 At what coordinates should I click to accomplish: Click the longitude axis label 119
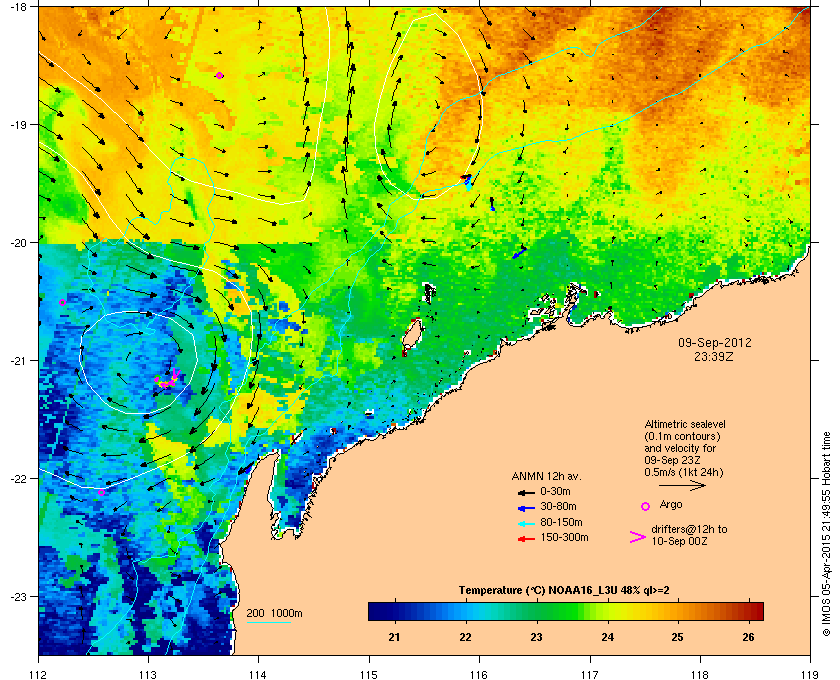(810, 675)
